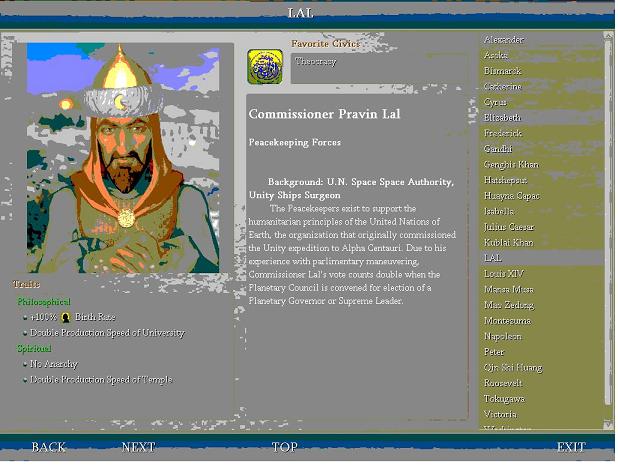Choose Julius Caesar from the list
Screen dimensions: 618x465
[509, 227]
